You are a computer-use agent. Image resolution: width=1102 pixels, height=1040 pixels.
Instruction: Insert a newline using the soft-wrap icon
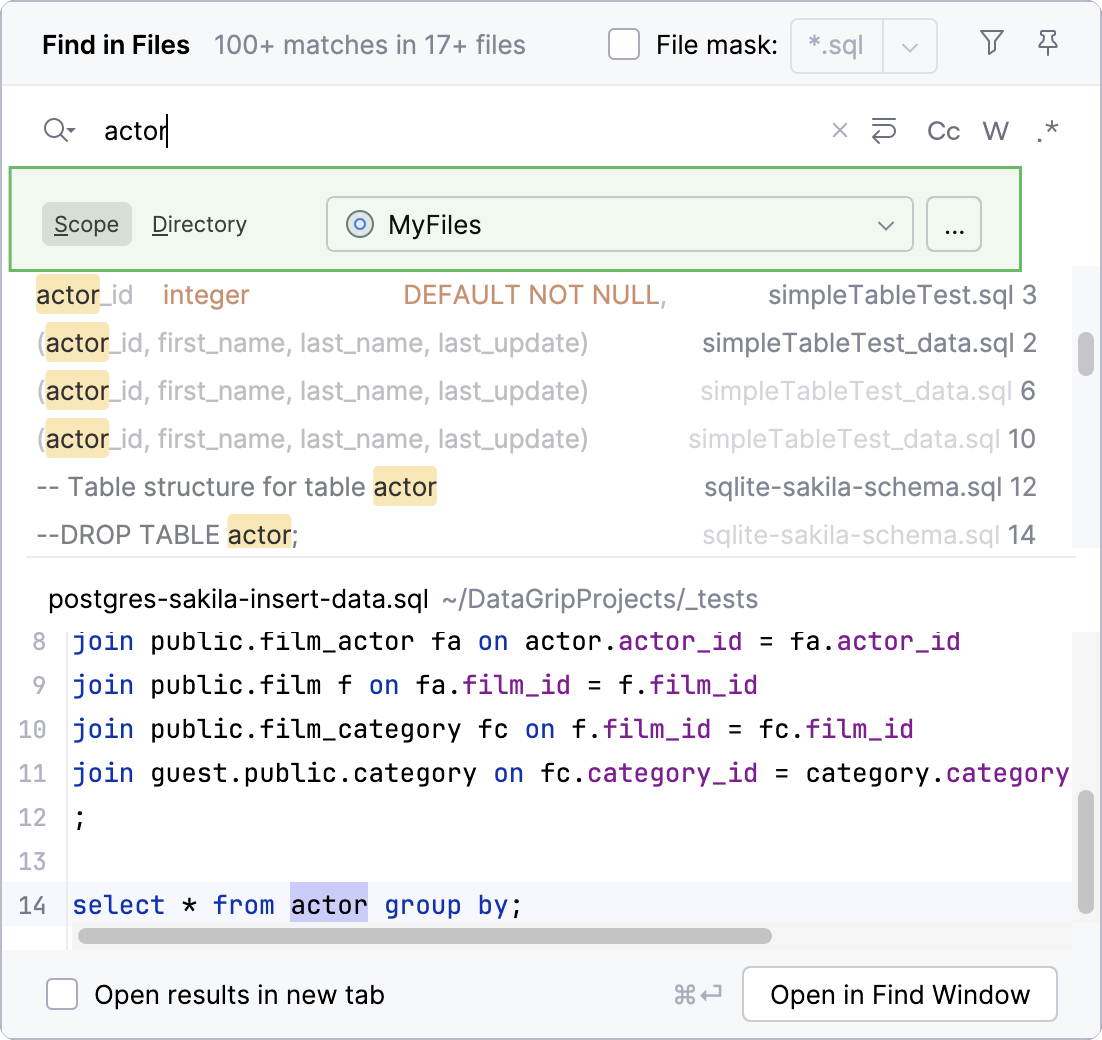883,130
